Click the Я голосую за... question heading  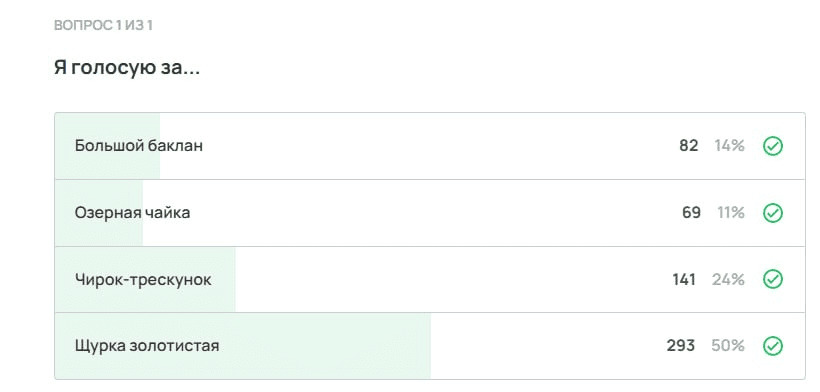[127, 68]
